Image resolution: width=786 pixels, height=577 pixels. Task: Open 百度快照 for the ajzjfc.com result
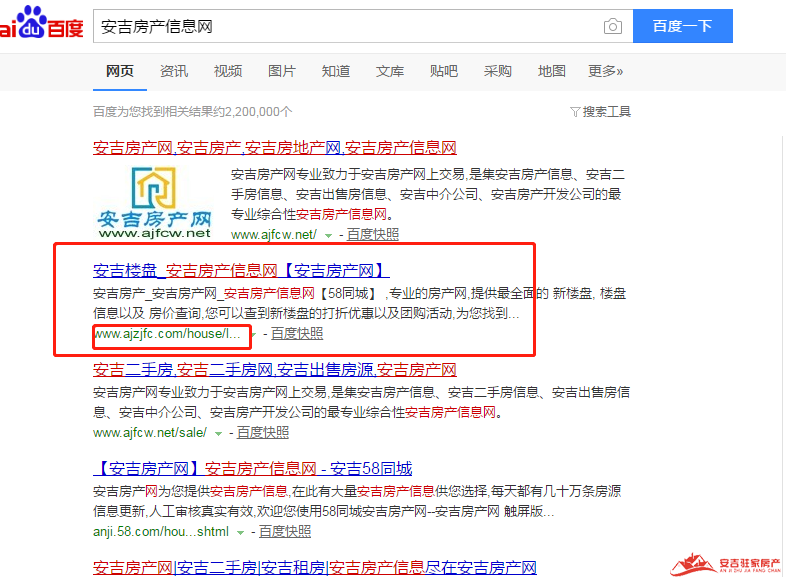[x=297, y=333]
